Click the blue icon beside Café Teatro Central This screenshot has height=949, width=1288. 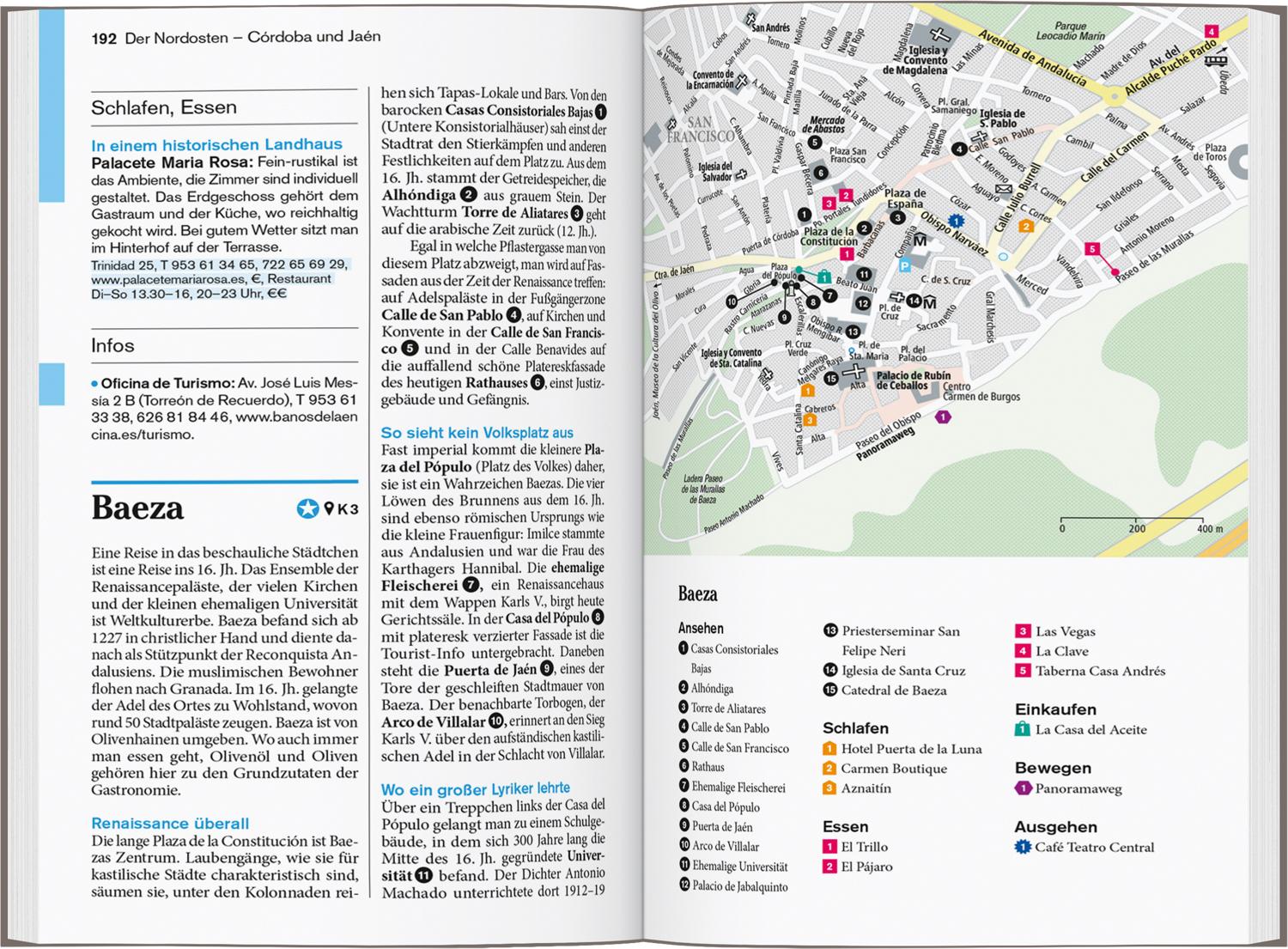pos(1022,848)
